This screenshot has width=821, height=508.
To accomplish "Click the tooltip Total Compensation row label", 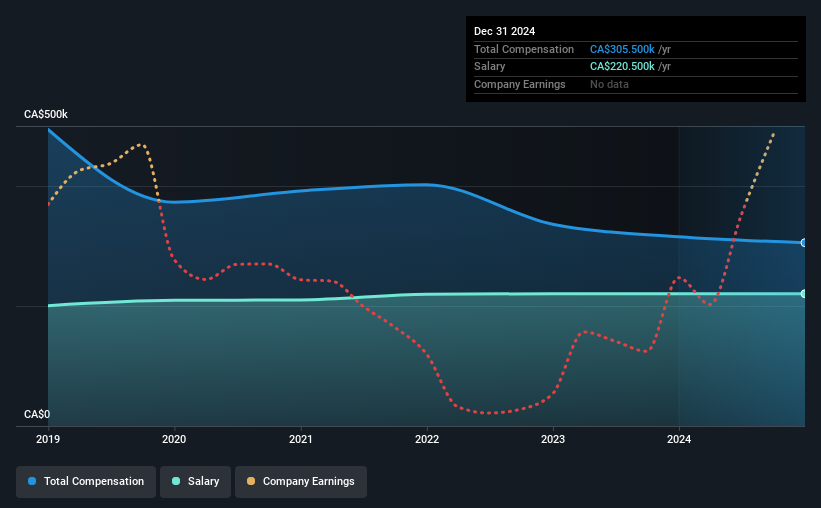I will click(524, 49).
